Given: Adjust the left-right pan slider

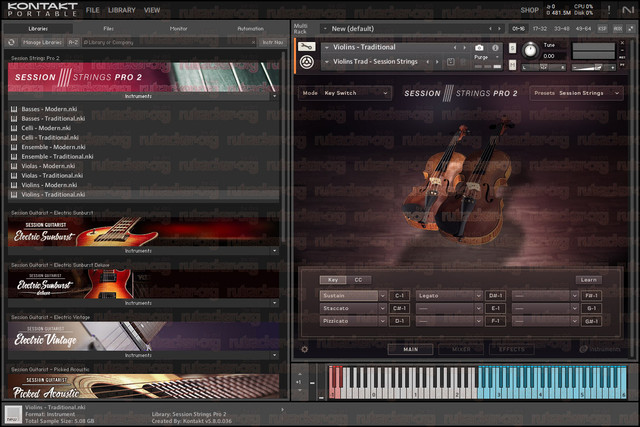Looking at the screenshot, I should [x=544, y=67].
